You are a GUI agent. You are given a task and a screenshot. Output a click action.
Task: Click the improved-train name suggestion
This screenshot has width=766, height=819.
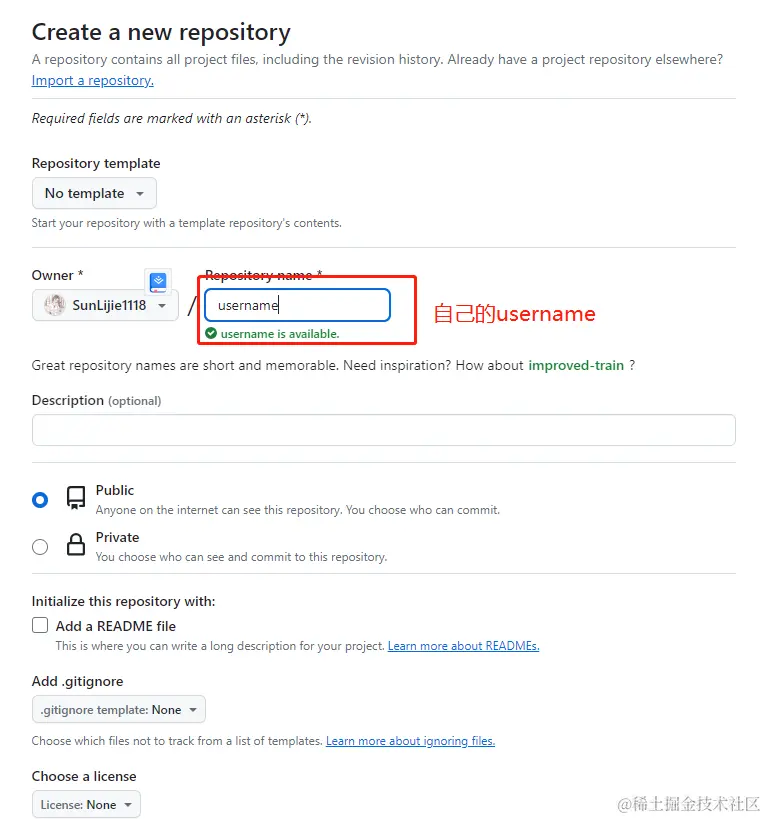click(576, 365)
